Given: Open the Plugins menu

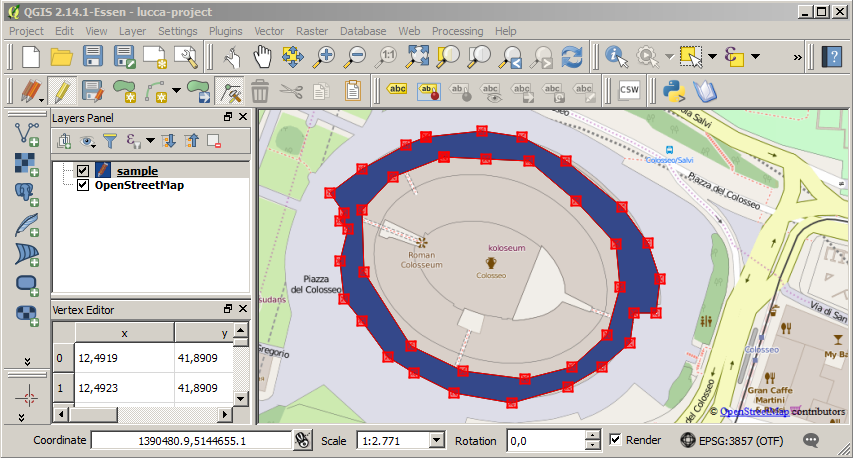Looking at the screenshot, I should [x=226, y=31].
